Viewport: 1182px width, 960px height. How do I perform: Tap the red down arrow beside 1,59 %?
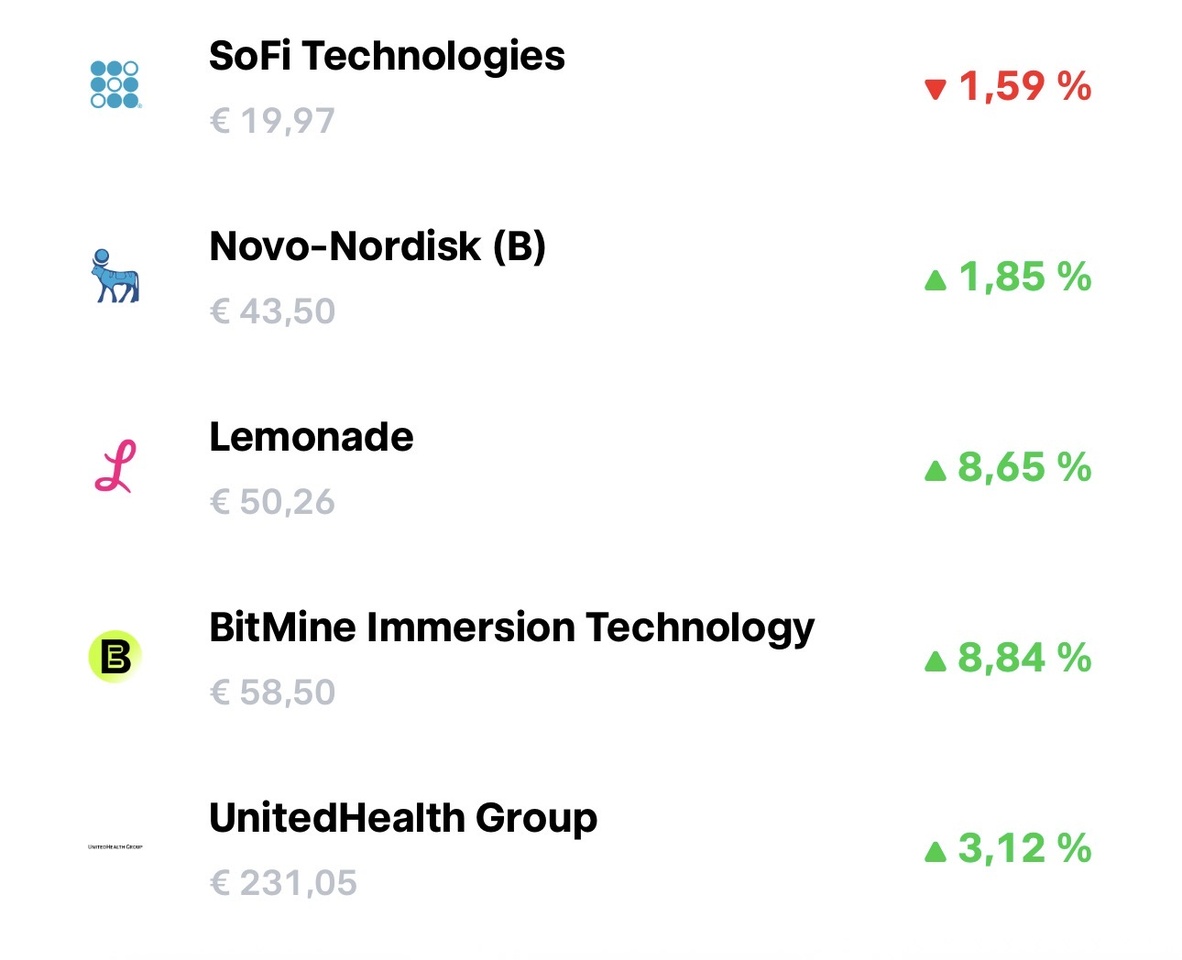tap(935, 89)
